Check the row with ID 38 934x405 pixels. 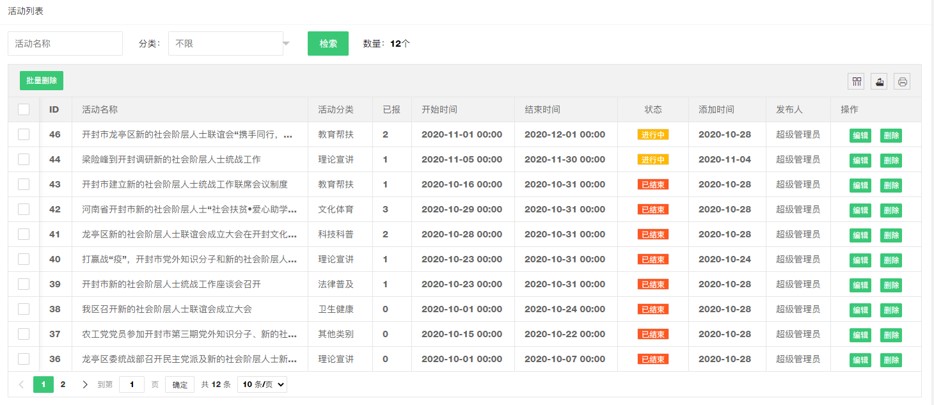coord(24,309)
